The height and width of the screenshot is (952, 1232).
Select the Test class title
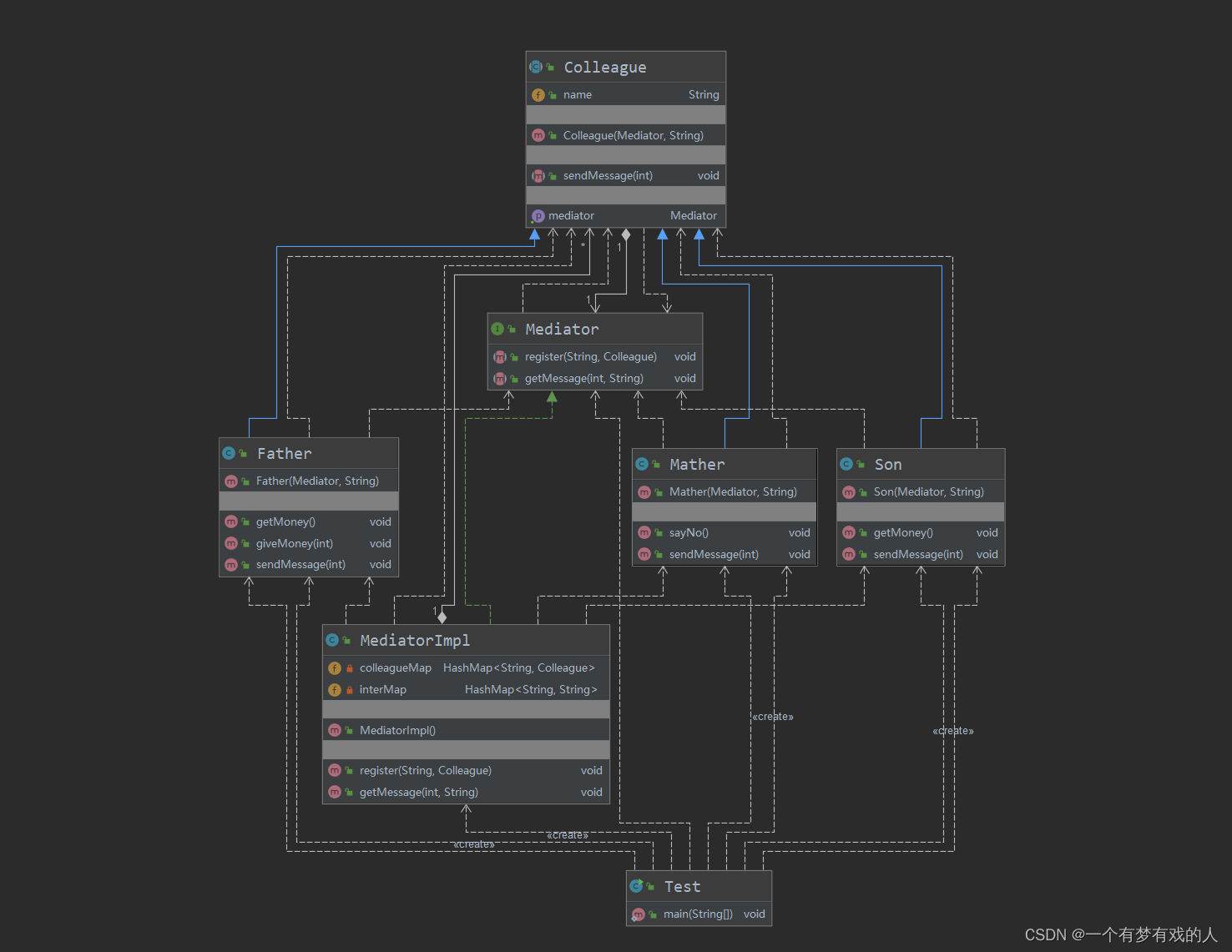point(682,886)
